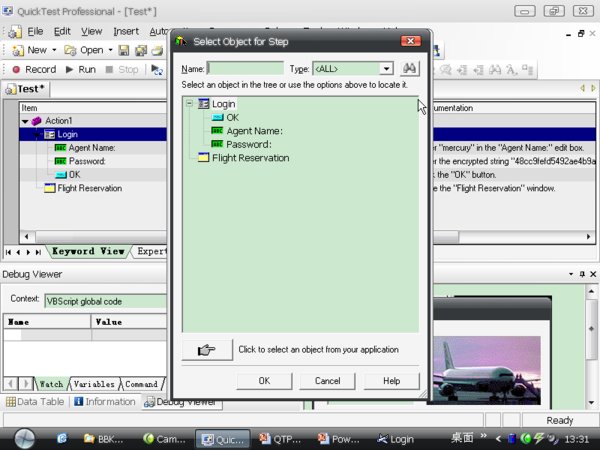
Task: Select Agent Name: edit object in dialog tree
Action: pos(254,130)
